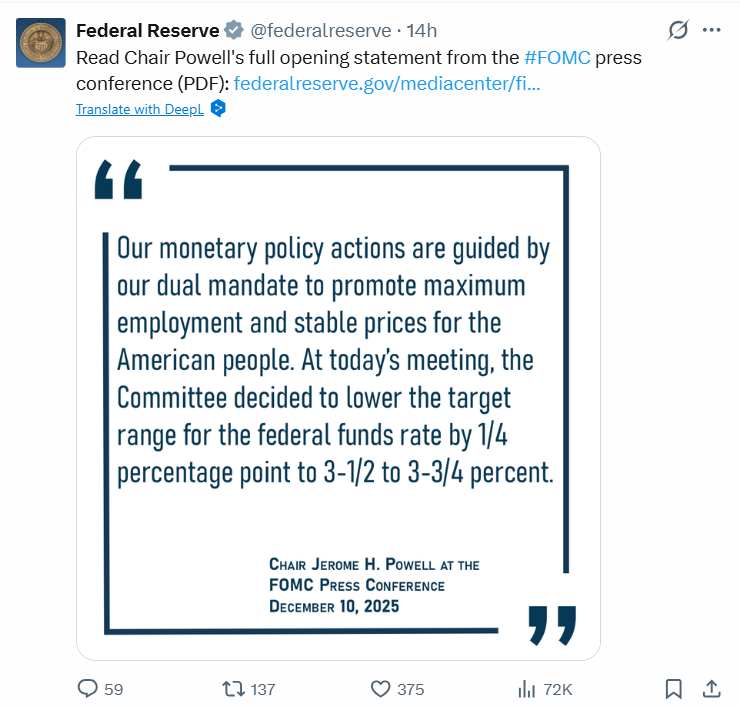
Task: Open the Federal Reserve profile avatar
Action: pos(41,42)
